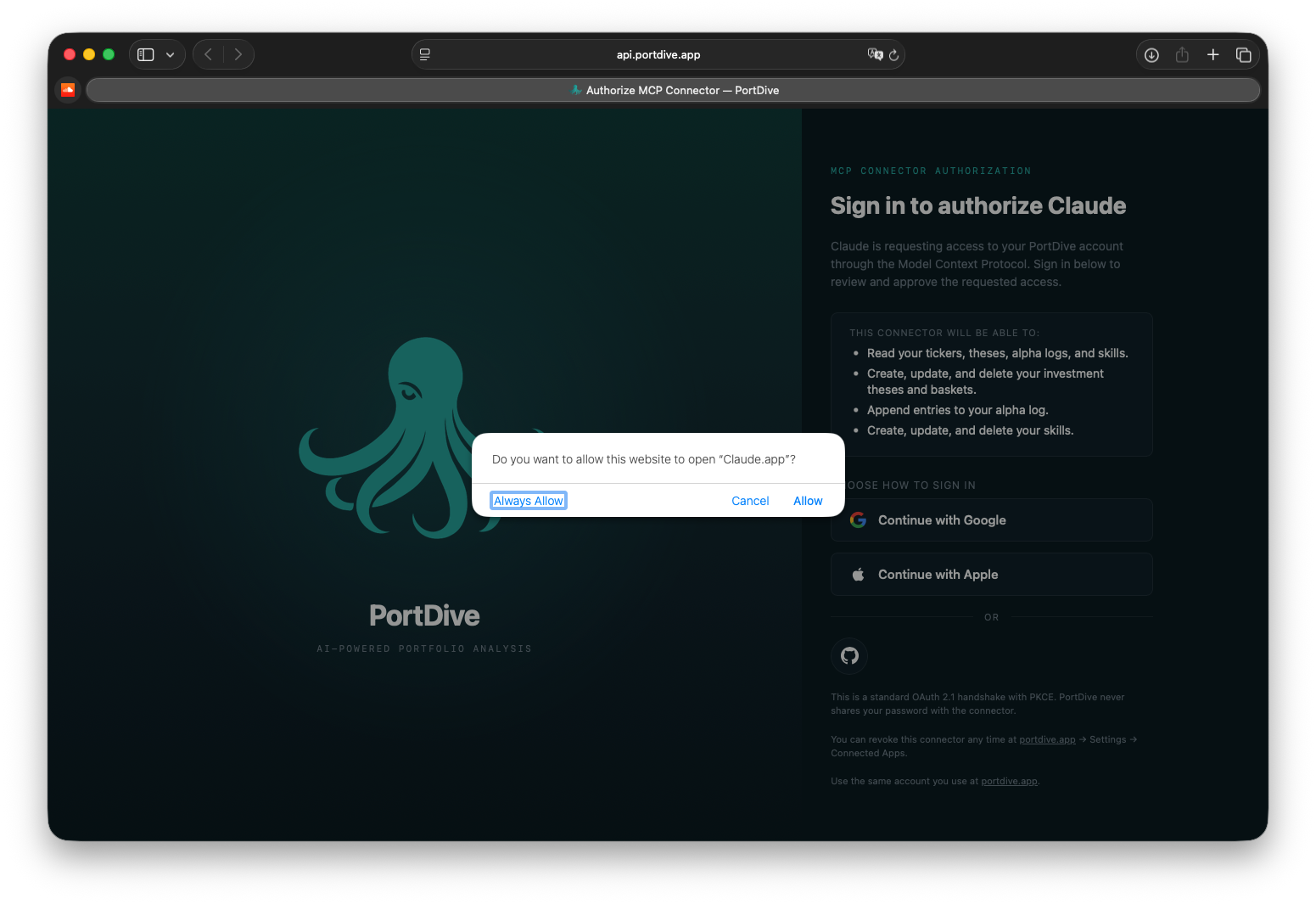Sign in with Continue with Google
Screen dimensions: 1316x904
point(991,520)
